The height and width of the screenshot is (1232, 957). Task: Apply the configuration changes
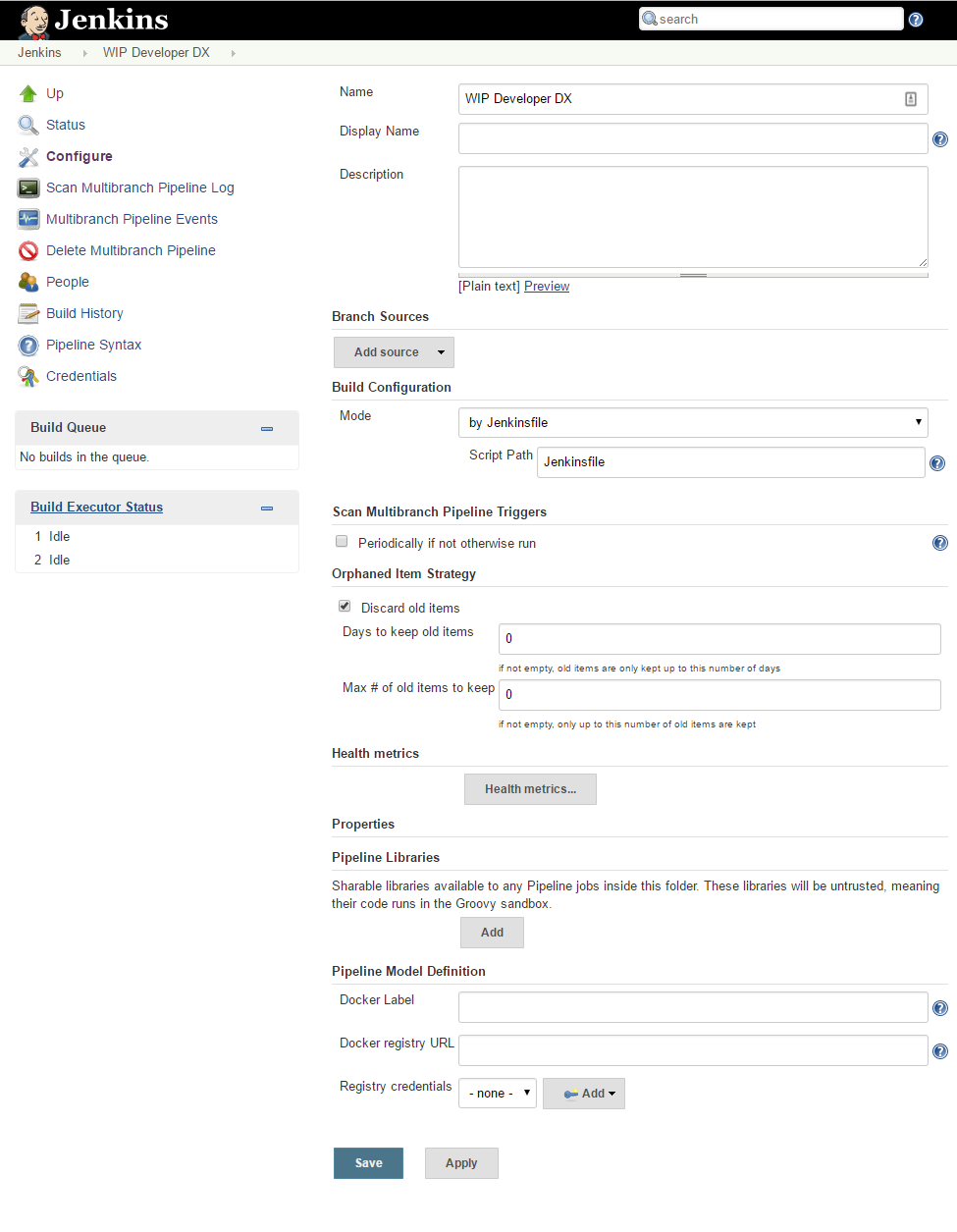(461, 1163)
